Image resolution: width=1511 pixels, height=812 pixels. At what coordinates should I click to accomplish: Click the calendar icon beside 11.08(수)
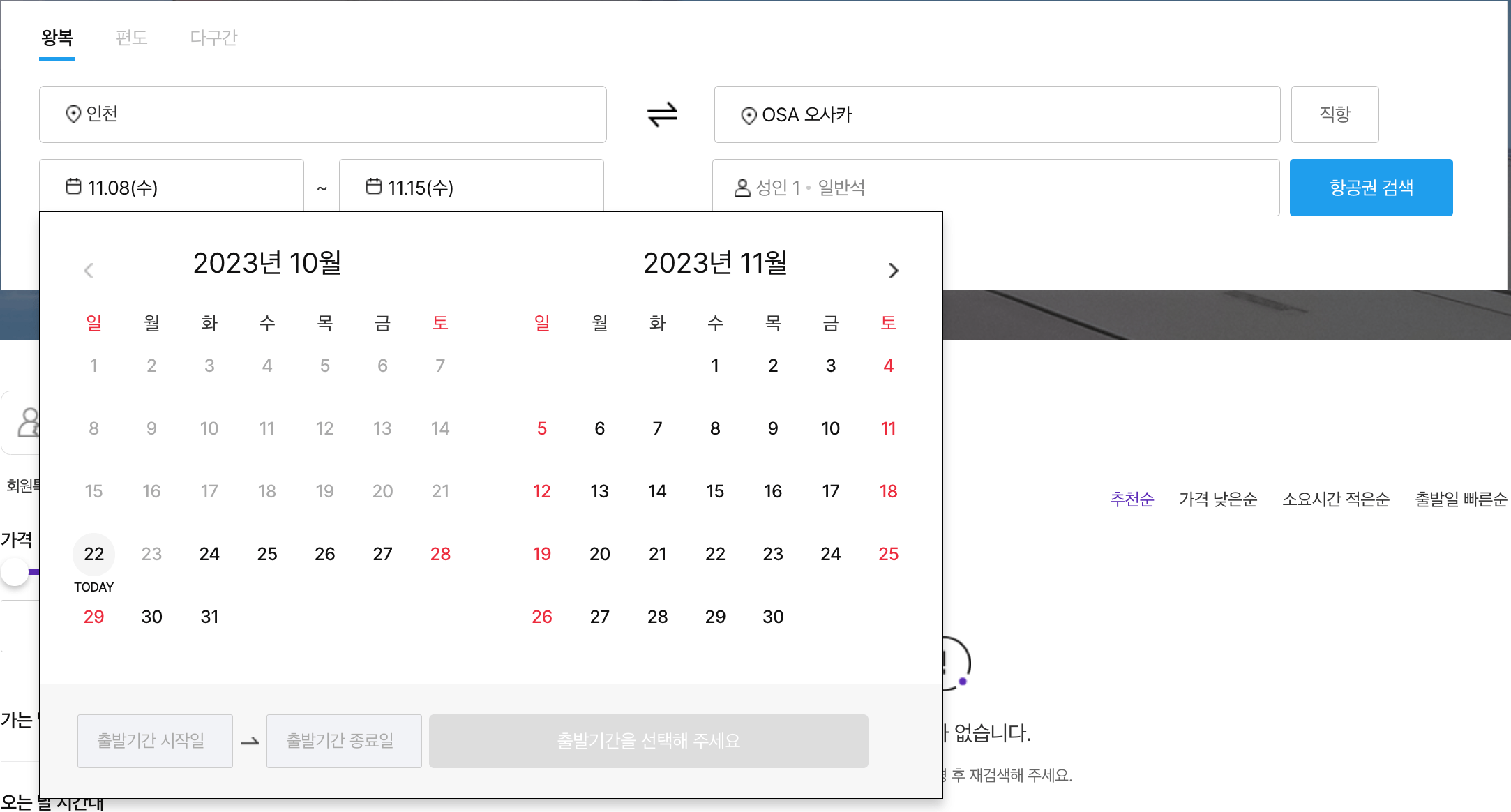tap(74, 186)
